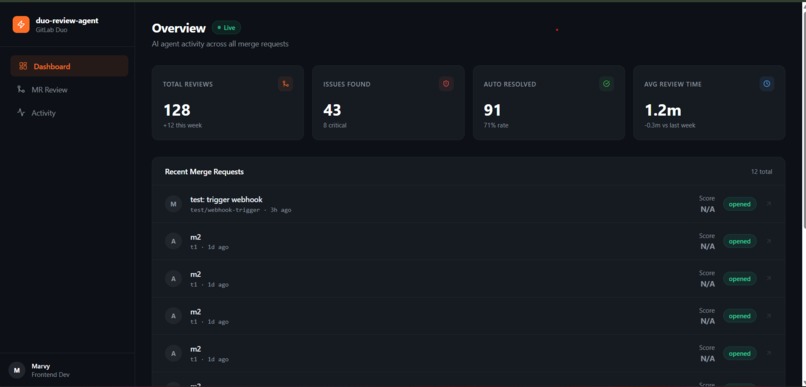Click the arrow icon on webhook row
The width and height of the screenshot is (806, 387).
pos(769,204)
